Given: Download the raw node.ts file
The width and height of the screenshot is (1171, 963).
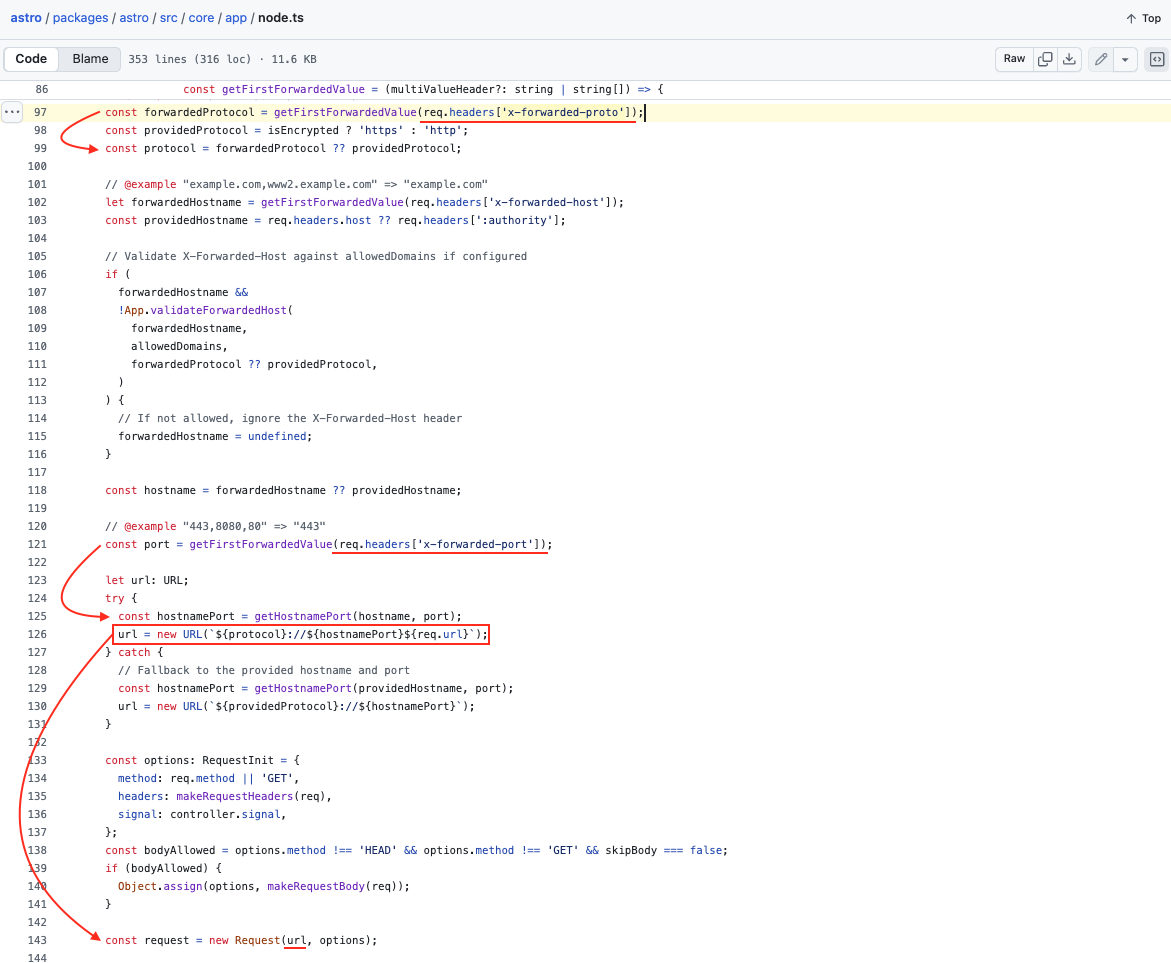Looking at the screenshot, I should tap(1069, 59).
